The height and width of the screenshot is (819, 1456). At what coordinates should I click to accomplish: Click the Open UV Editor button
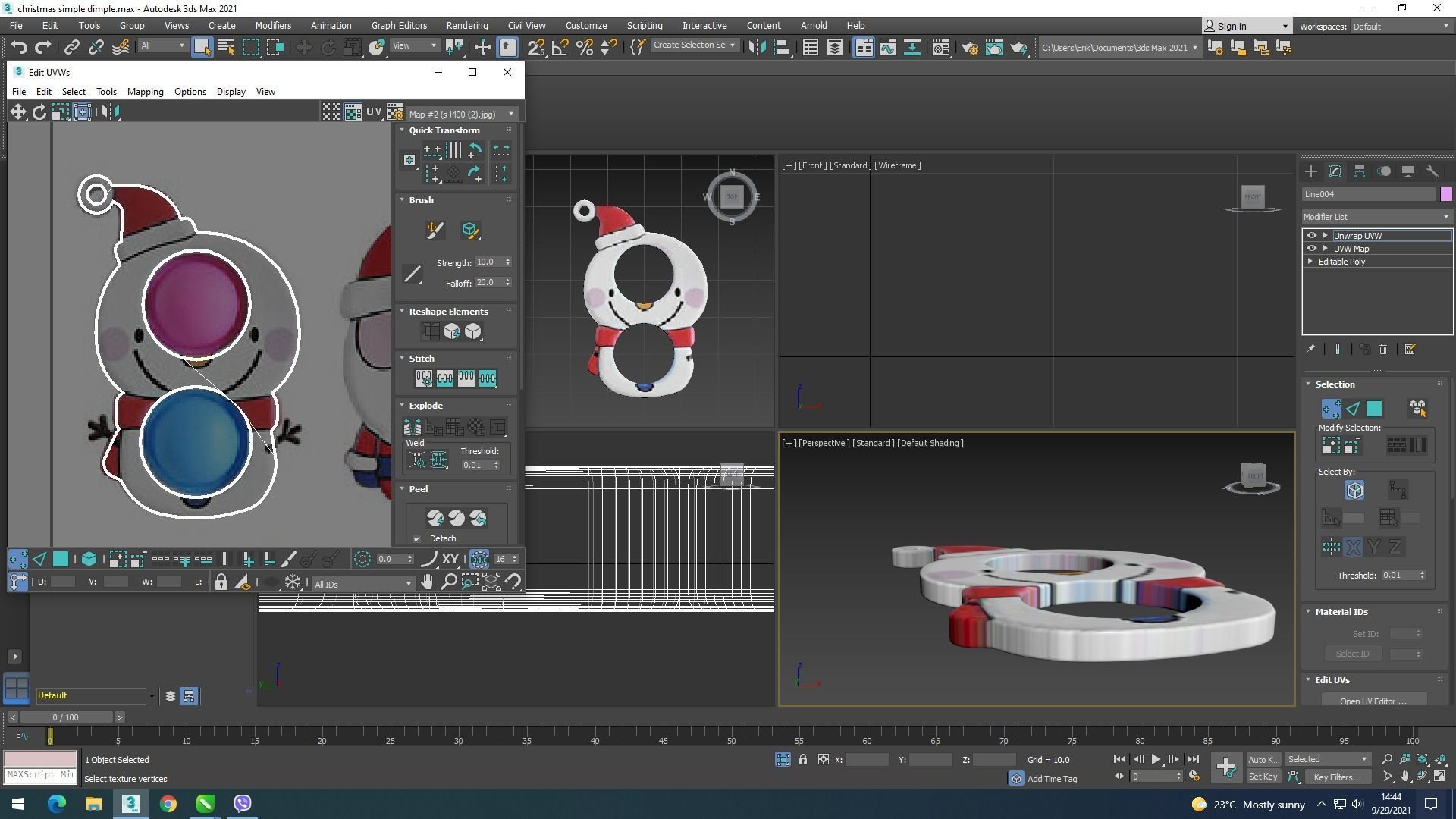[x=1373, y=701]
